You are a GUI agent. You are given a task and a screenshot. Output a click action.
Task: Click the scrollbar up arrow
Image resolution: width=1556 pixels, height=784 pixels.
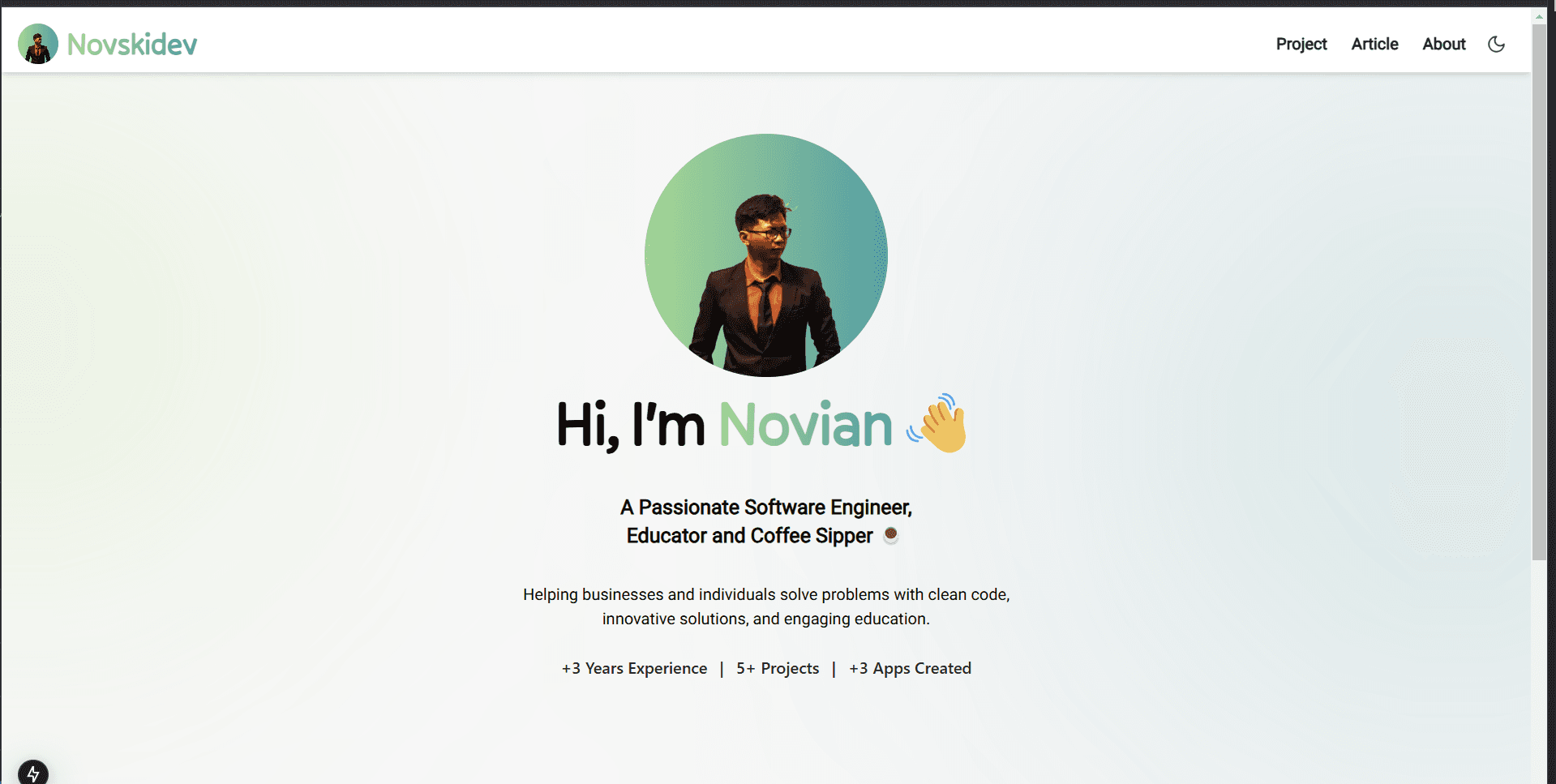click(x=1538, y=15)
